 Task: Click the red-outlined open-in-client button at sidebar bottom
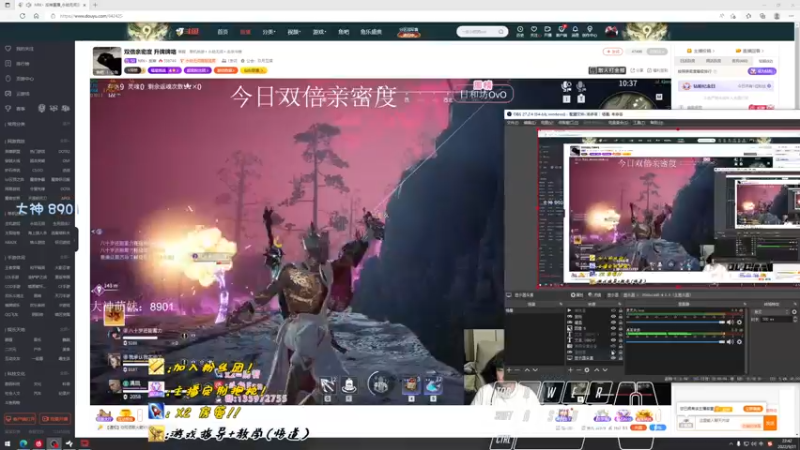point(20,419)
